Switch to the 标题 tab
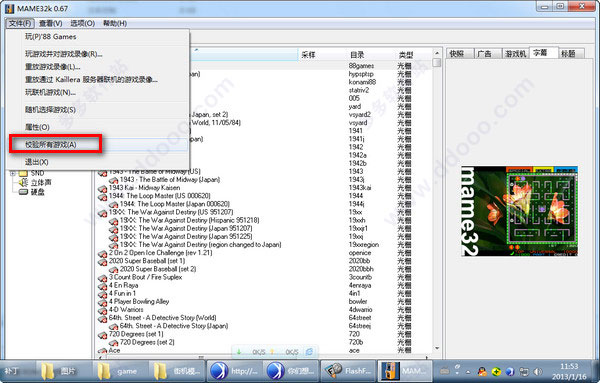600x383 pixels. pyautogui.click(x=570, y=54)
